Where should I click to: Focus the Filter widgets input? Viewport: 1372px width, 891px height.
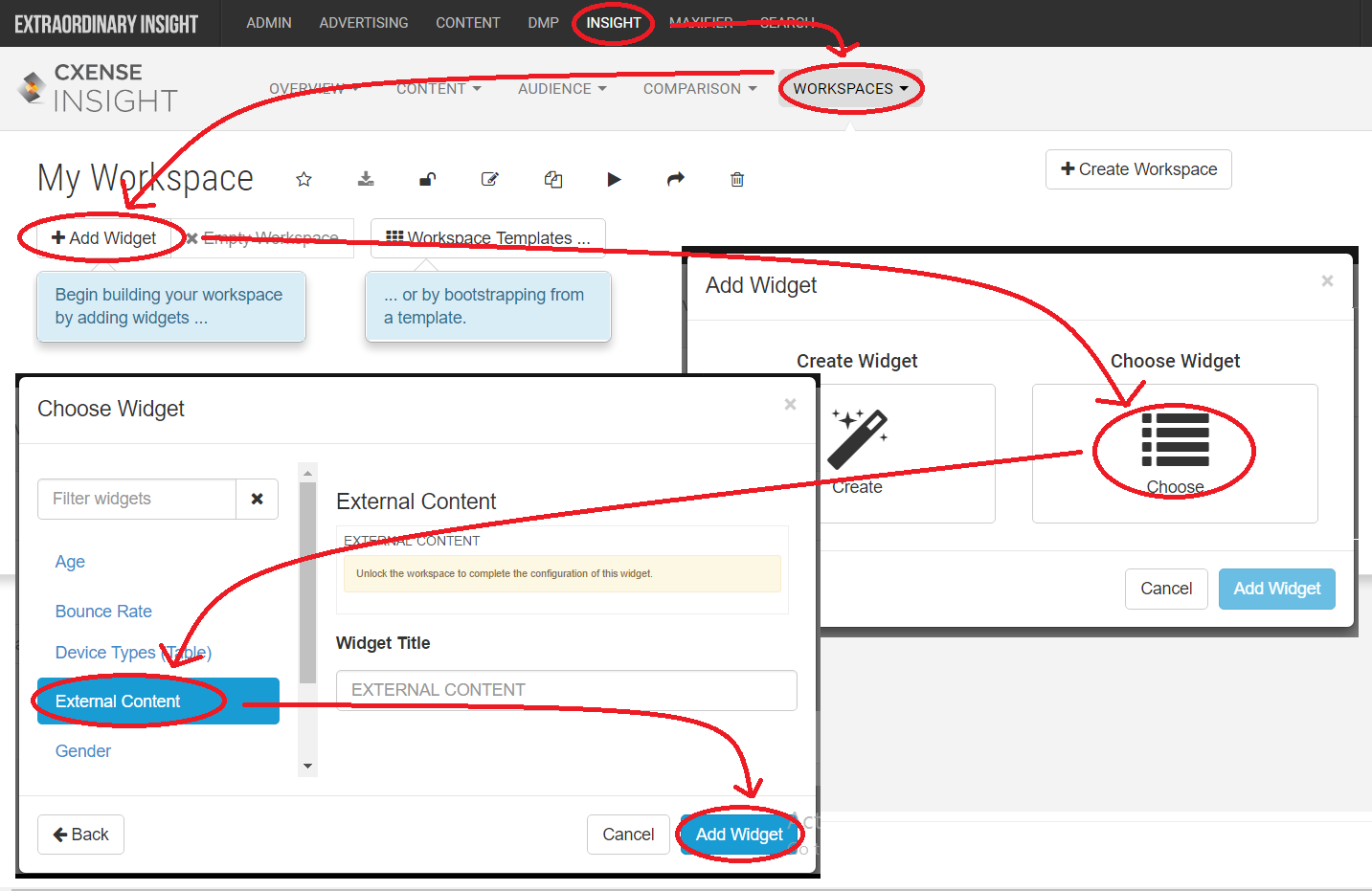pyautogui.click(x=137, y=499)
